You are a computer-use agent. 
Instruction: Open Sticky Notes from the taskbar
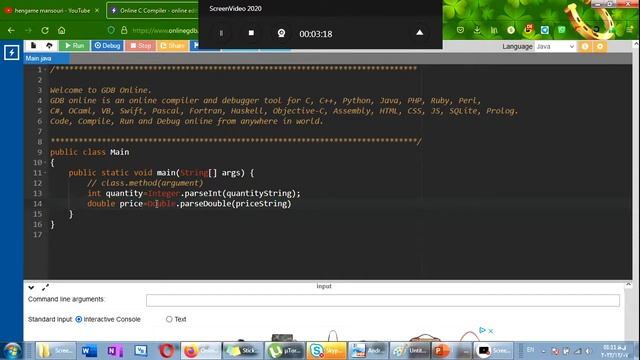pyautogui.click(x=242, y=351)
